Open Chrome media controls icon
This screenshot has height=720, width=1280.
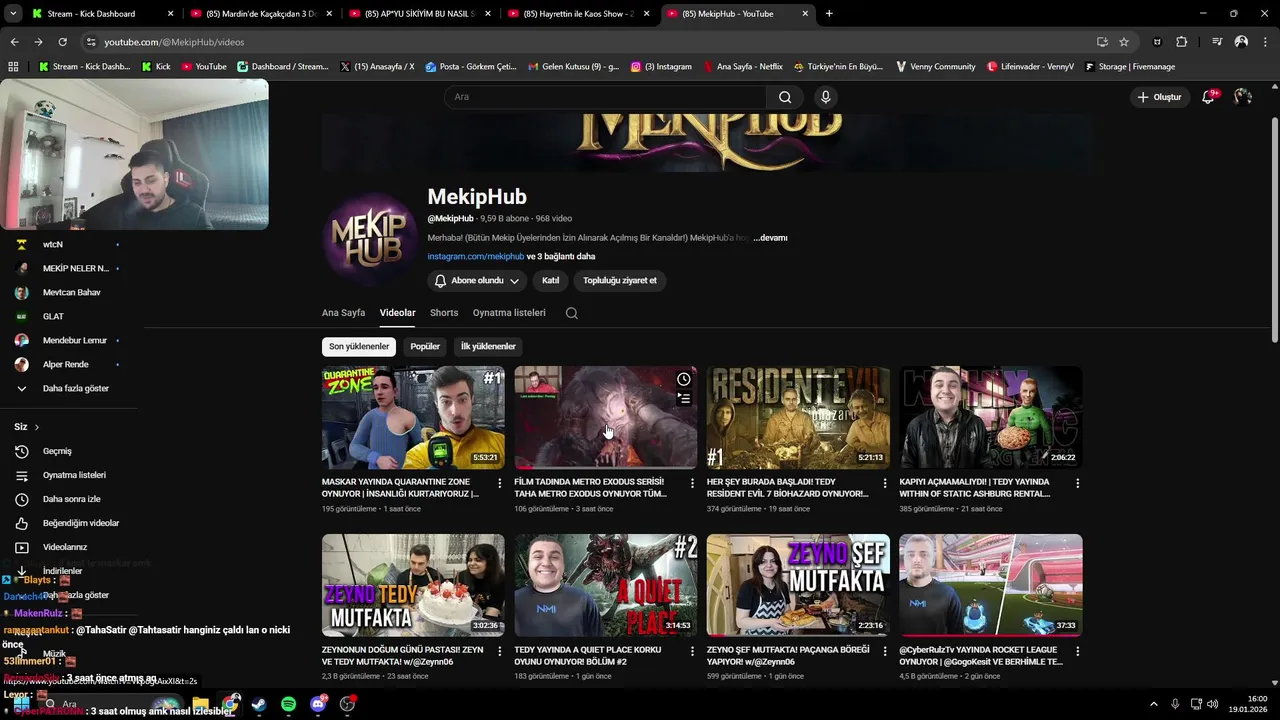click(x=1217, y=42)
